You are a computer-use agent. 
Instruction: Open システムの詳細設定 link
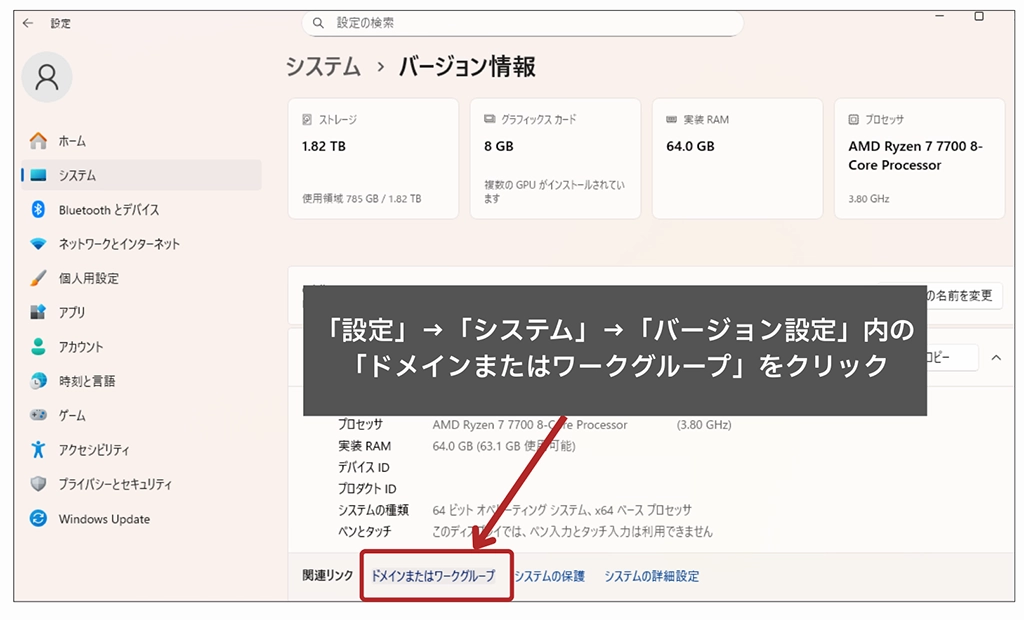651,576
